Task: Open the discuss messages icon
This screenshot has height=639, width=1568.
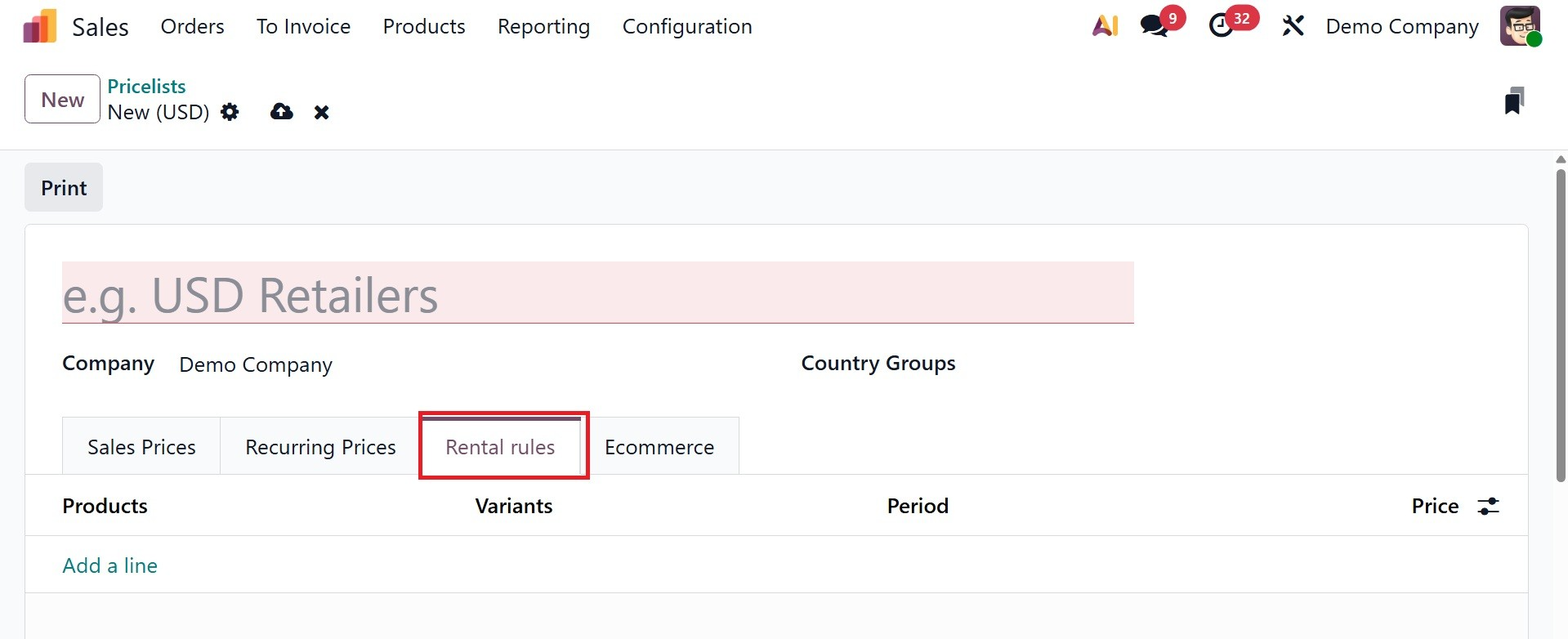Action: click(1155, 26)
